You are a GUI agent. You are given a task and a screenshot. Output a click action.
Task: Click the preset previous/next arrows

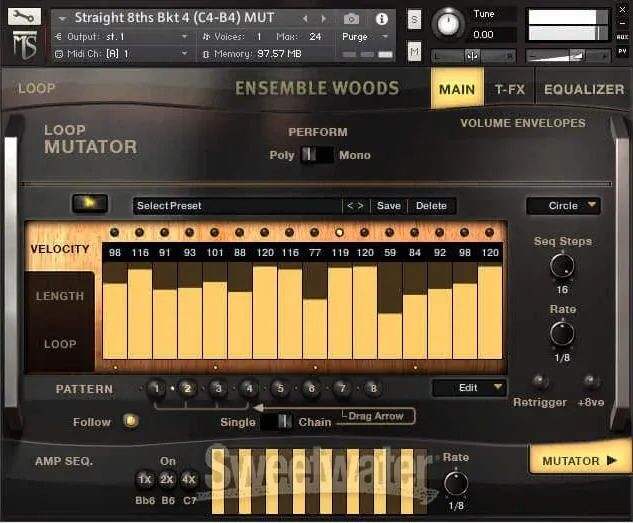coord(355,206)
